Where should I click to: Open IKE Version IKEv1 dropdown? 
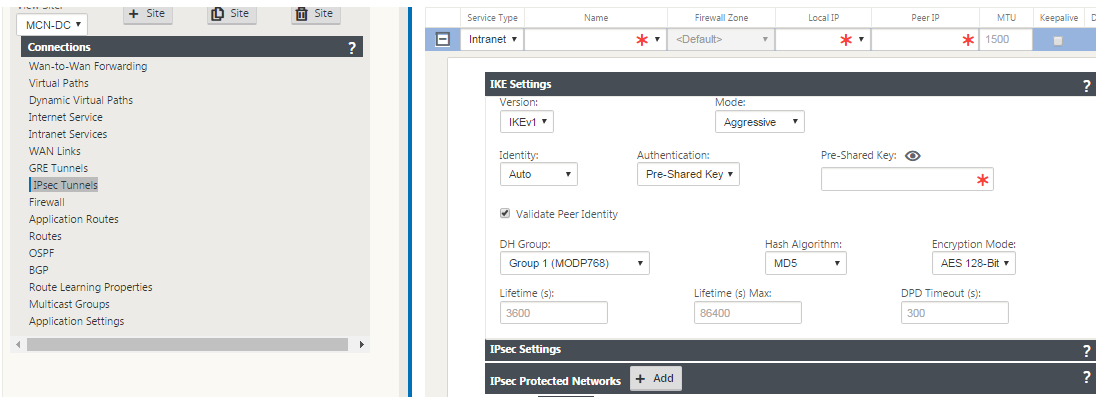527,122
